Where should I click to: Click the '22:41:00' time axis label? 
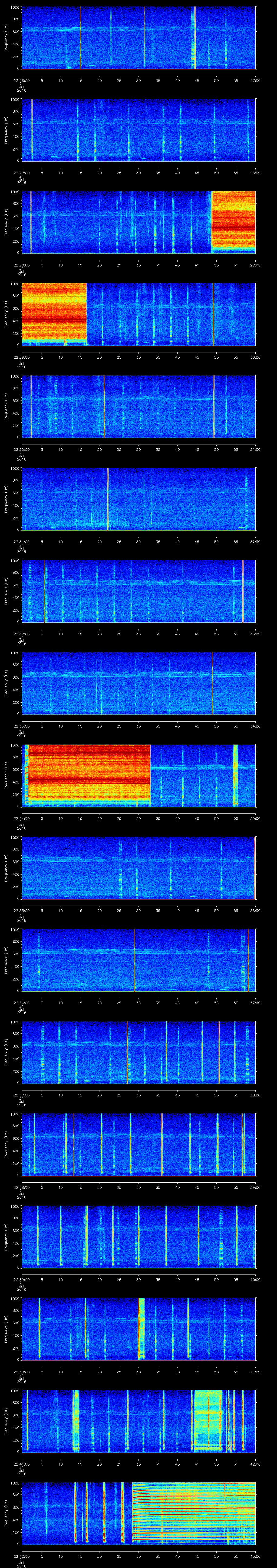[x=21, y=1464]
